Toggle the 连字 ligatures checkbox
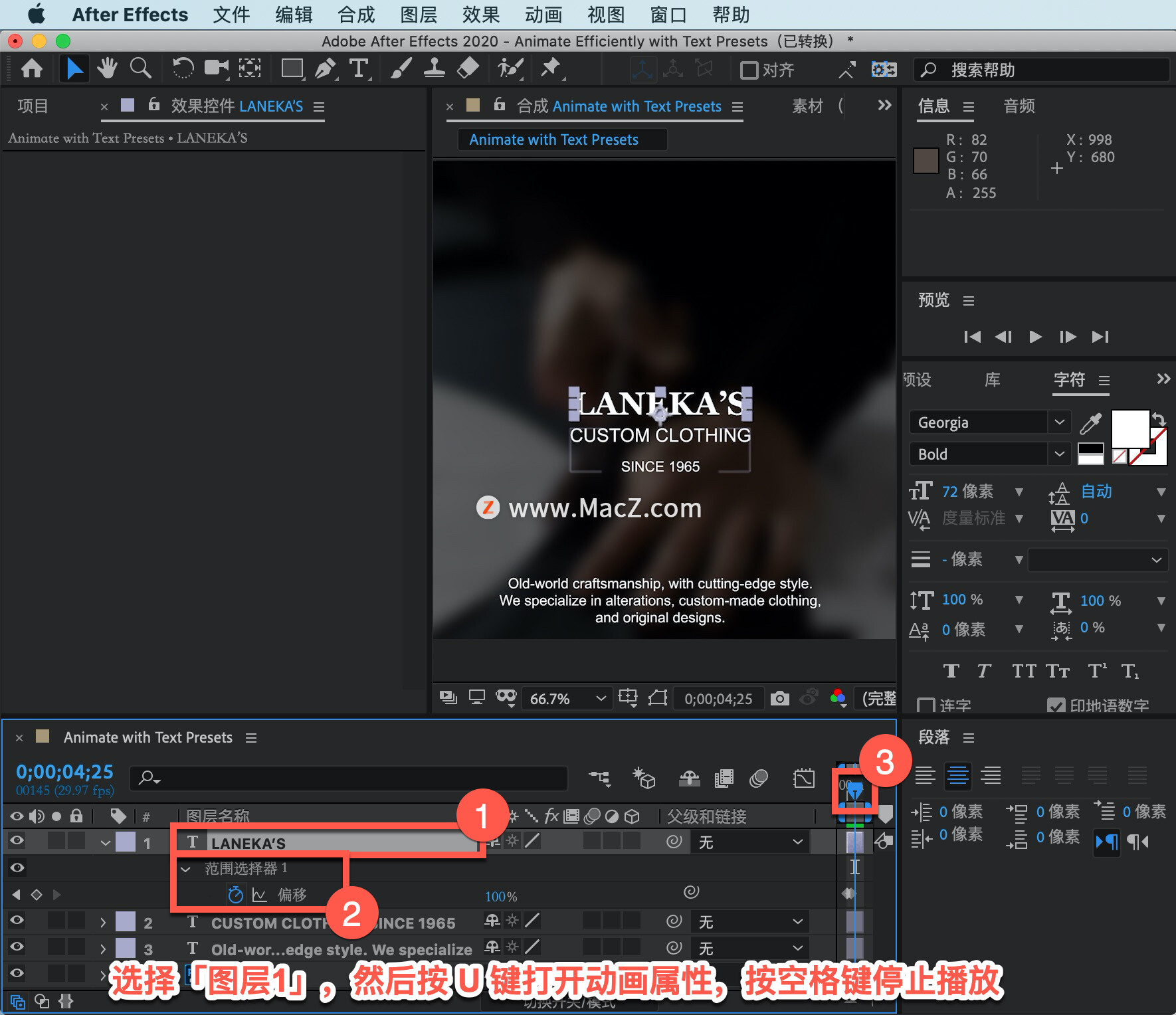The height and width of the screenshot is (1015, 1176). pos(926,705)
